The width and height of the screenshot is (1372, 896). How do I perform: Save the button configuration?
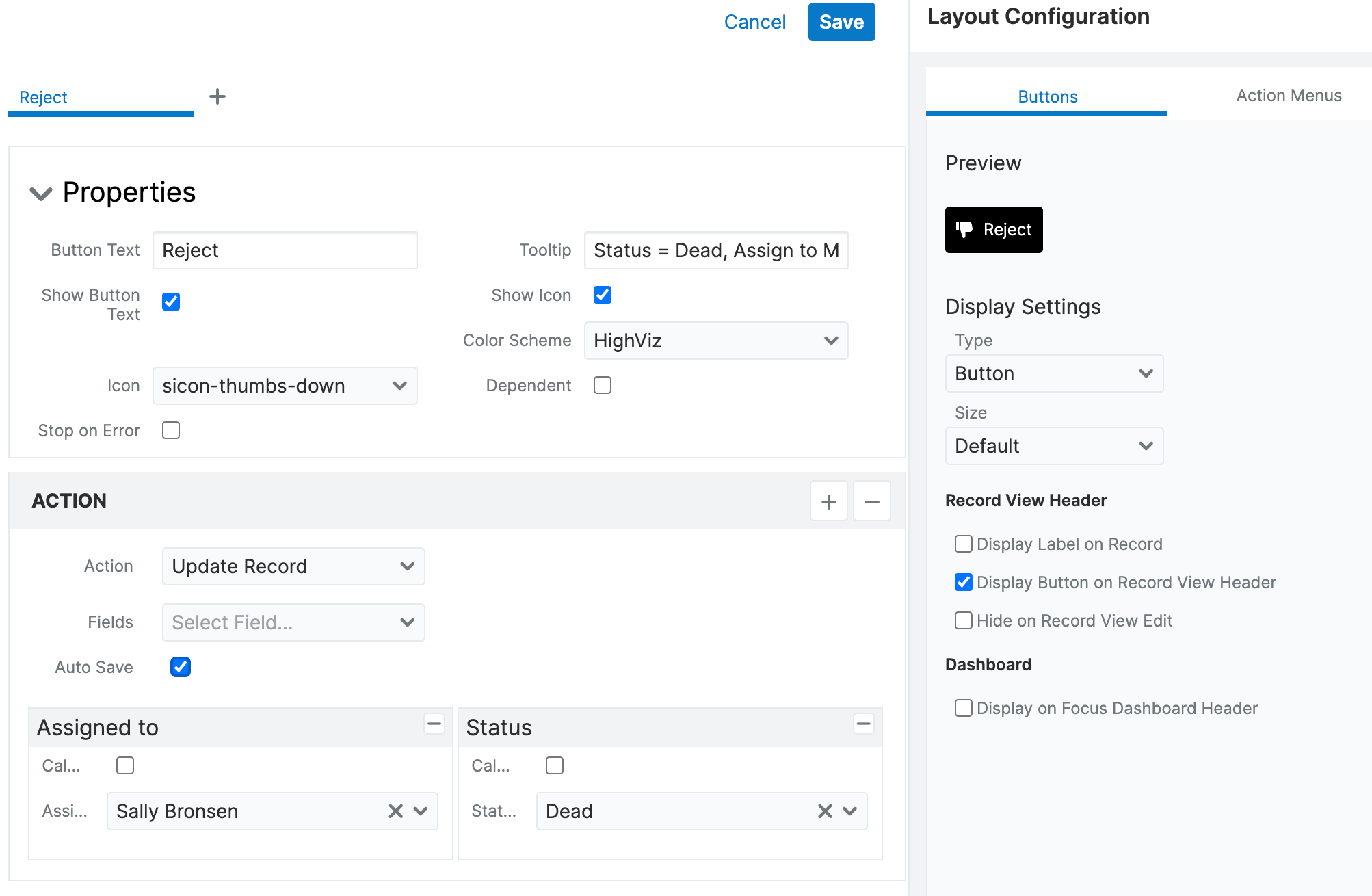(x=841, y=21)
